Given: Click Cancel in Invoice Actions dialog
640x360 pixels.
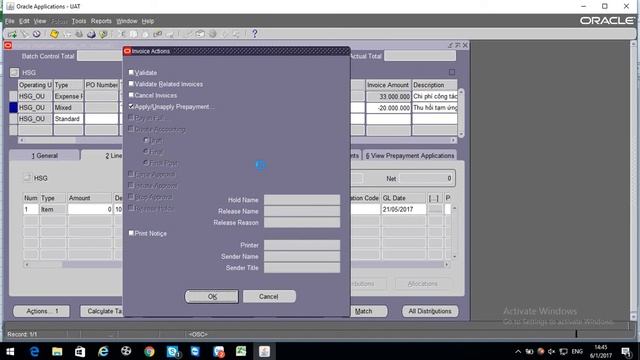Looking at the screenshot, I should coord(269,297).
